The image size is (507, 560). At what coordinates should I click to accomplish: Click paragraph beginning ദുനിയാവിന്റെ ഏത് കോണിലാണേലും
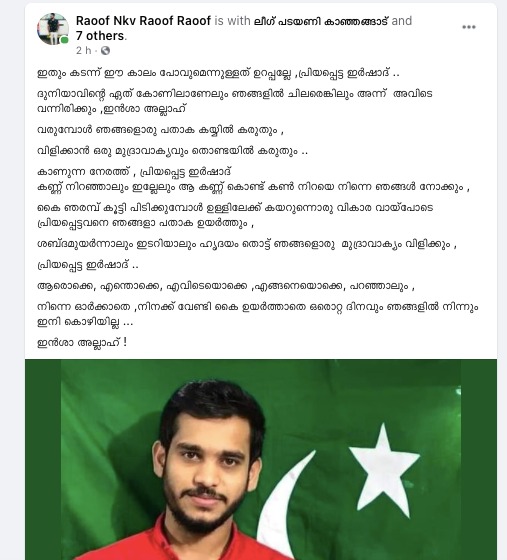[235, 101]
